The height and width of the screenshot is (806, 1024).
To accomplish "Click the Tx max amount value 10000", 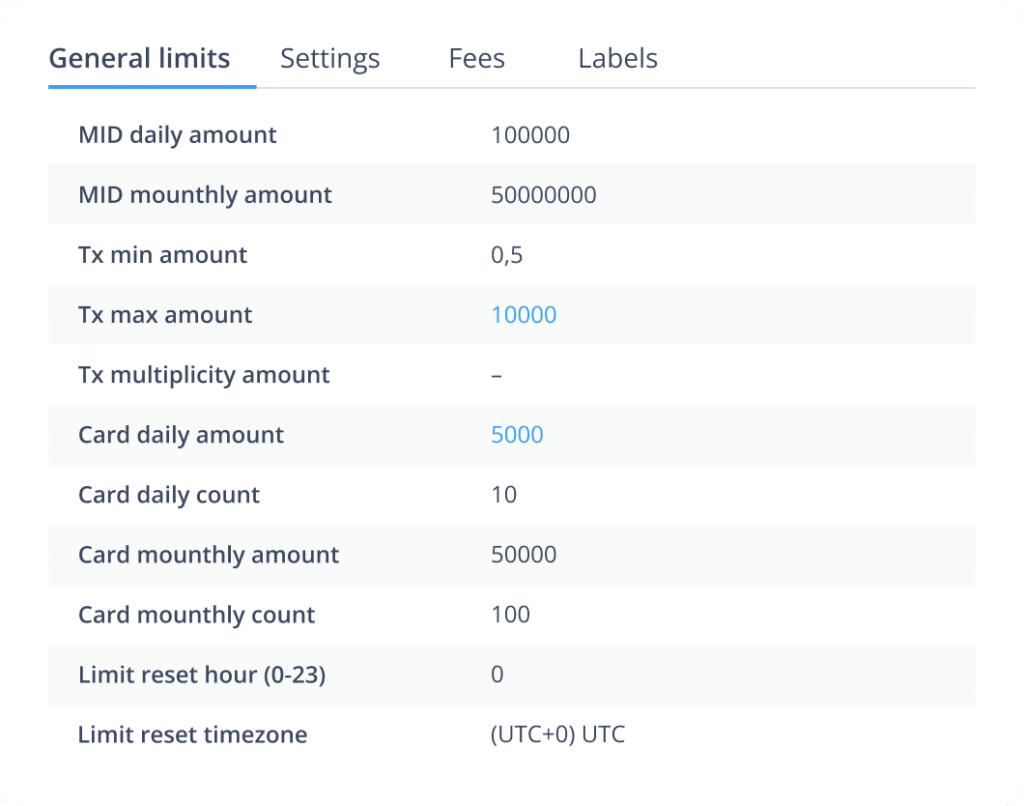I will (x=523, y=315).
